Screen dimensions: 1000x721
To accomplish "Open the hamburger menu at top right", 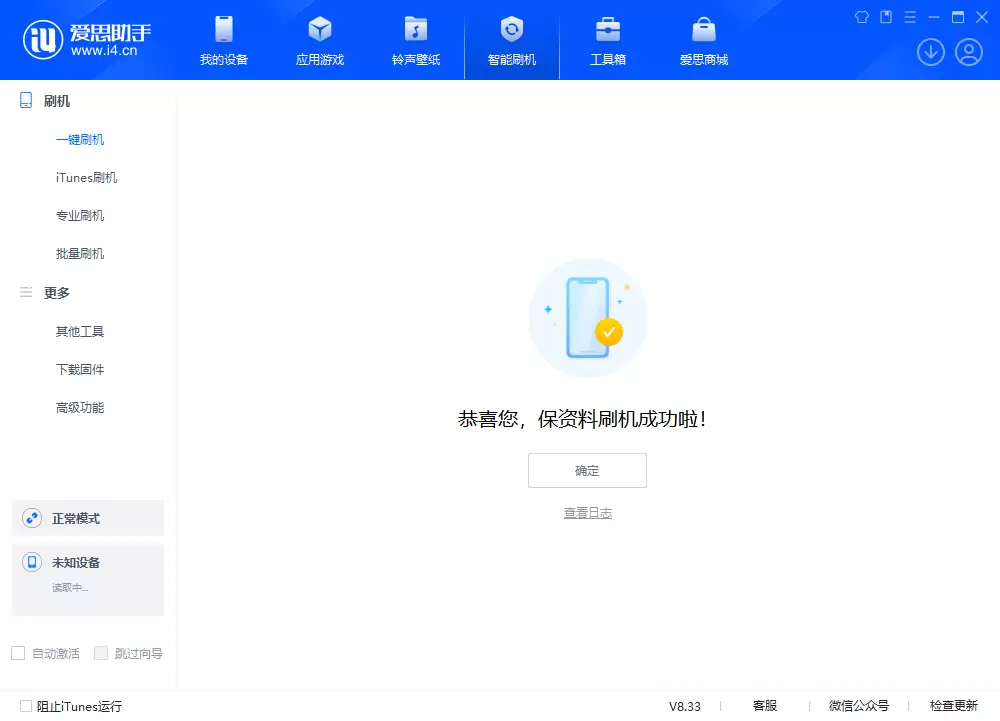I will 909,17.
